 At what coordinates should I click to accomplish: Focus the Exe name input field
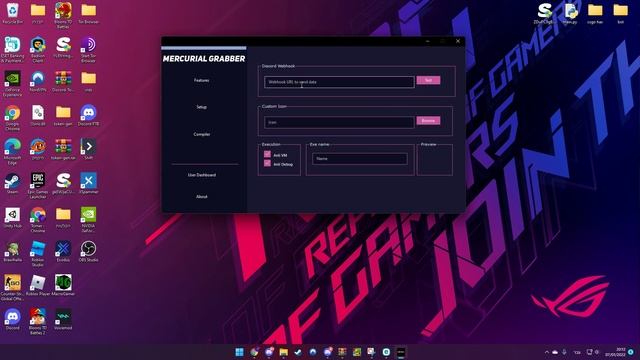pyautogui.click(x=360, y=159)
